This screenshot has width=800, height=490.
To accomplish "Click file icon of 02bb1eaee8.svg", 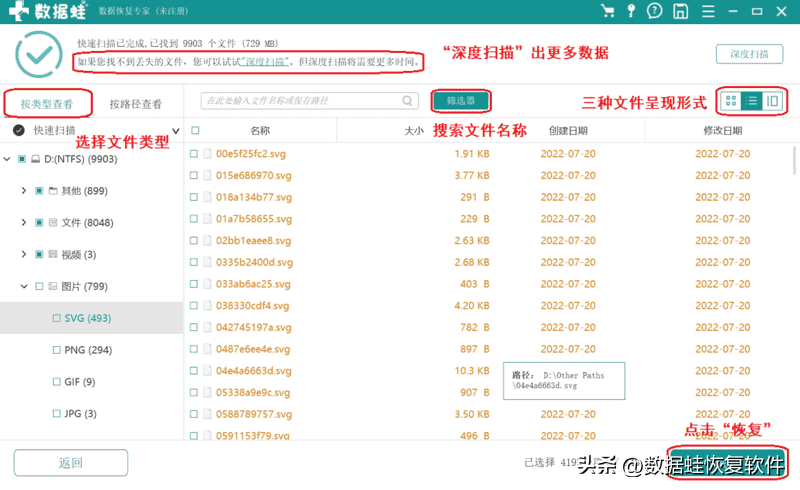I will [x=207, y=240].
